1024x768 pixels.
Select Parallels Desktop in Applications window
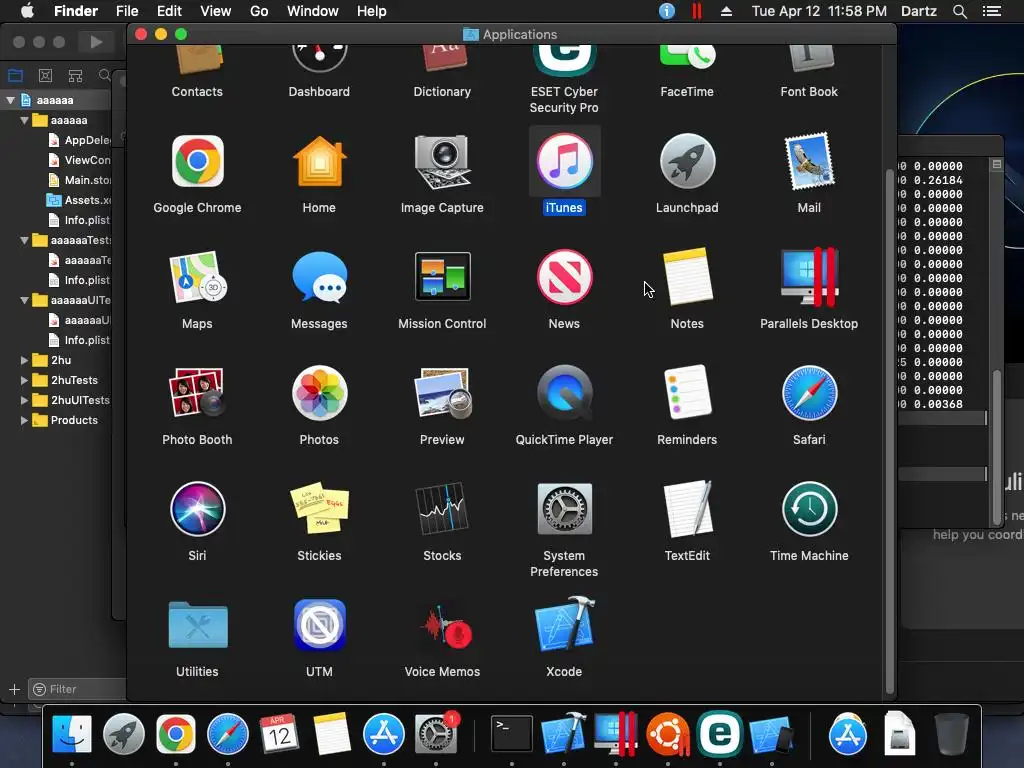point(809,277)
